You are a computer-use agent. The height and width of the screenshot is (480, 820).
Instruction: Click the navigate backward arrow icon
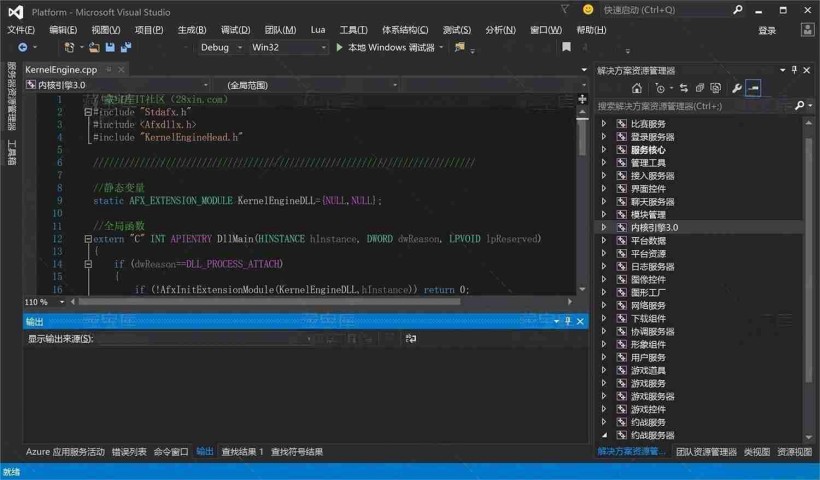22,48
